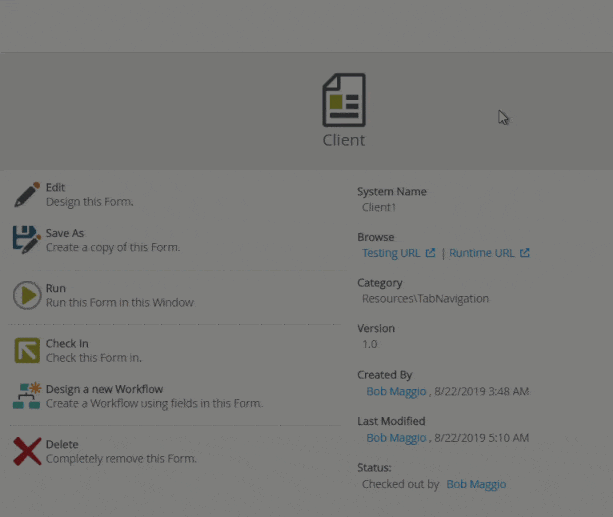Image resolution: width=613 pixels, height=517 pixels.
Task: Click the Design a new Workflow icon
Action: click(27, 395)
